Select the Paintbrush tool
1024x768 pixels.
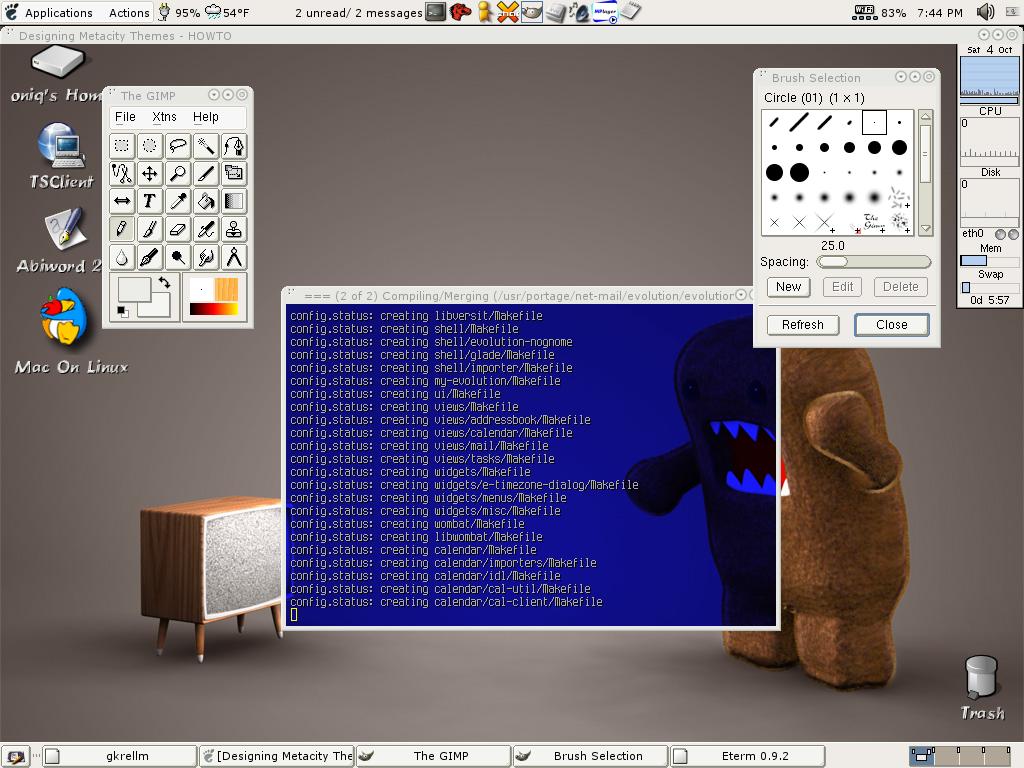point(150,229)
